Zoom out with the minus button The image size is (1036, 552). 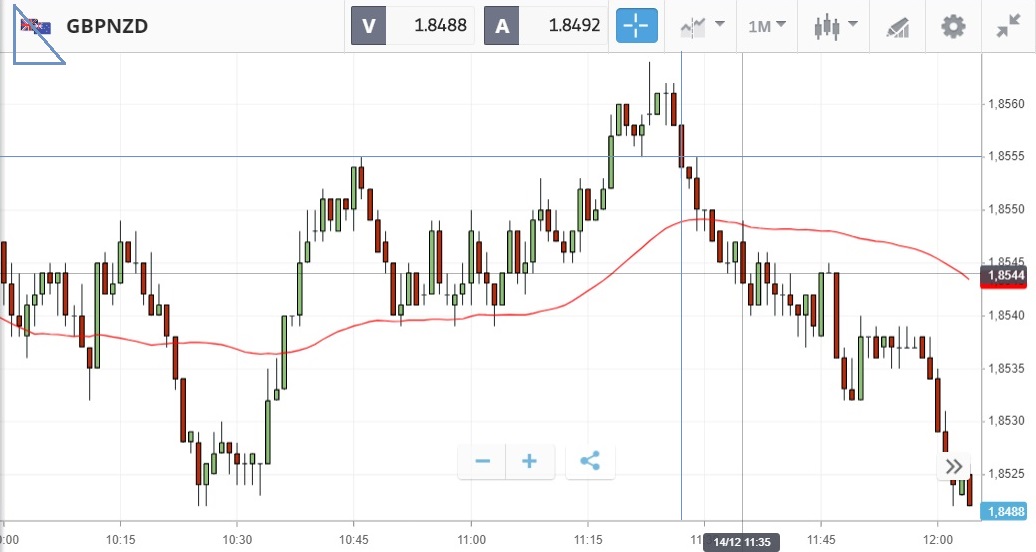pos(483,461)
